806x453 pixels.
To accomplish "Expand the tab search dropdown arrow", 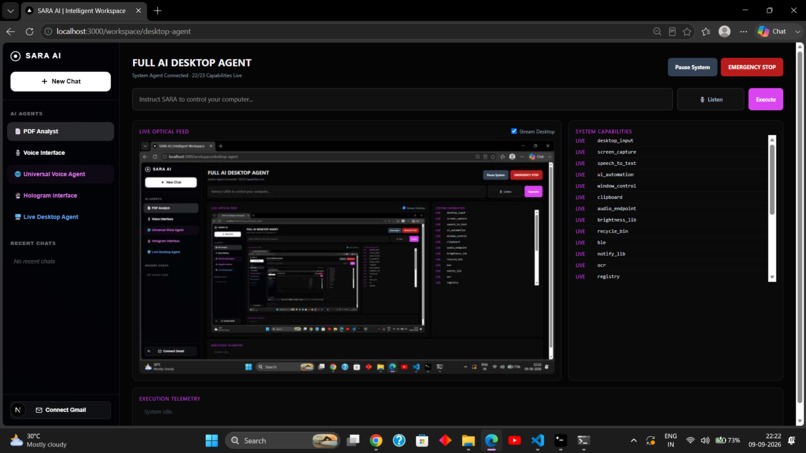I will [10, 10].
